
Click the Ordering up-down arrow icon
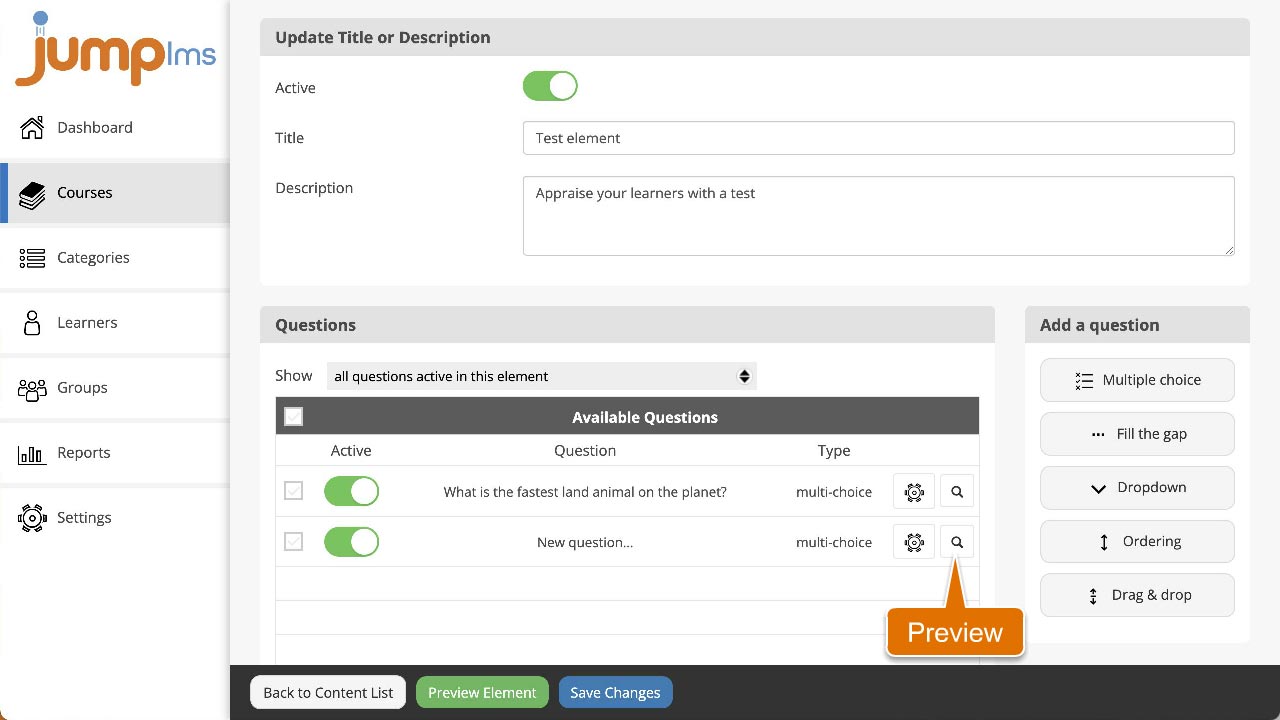tap(1104, 542)
